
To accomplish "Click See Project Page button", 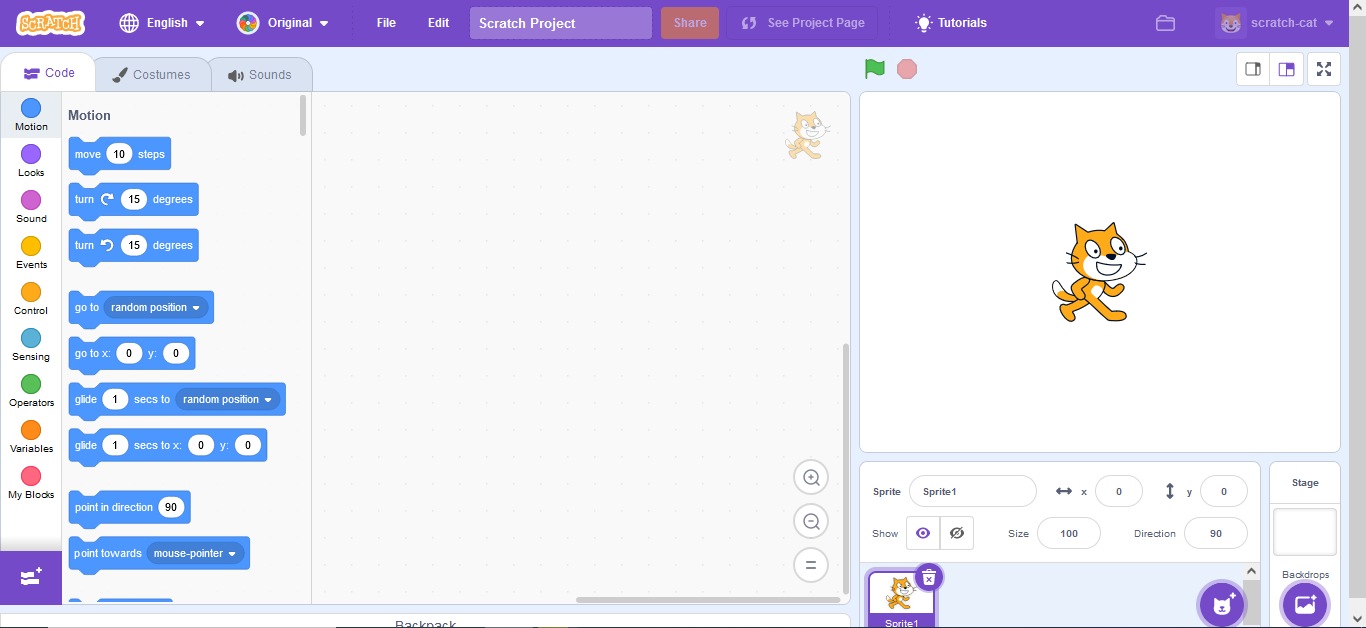I will [x=803, y=23].
